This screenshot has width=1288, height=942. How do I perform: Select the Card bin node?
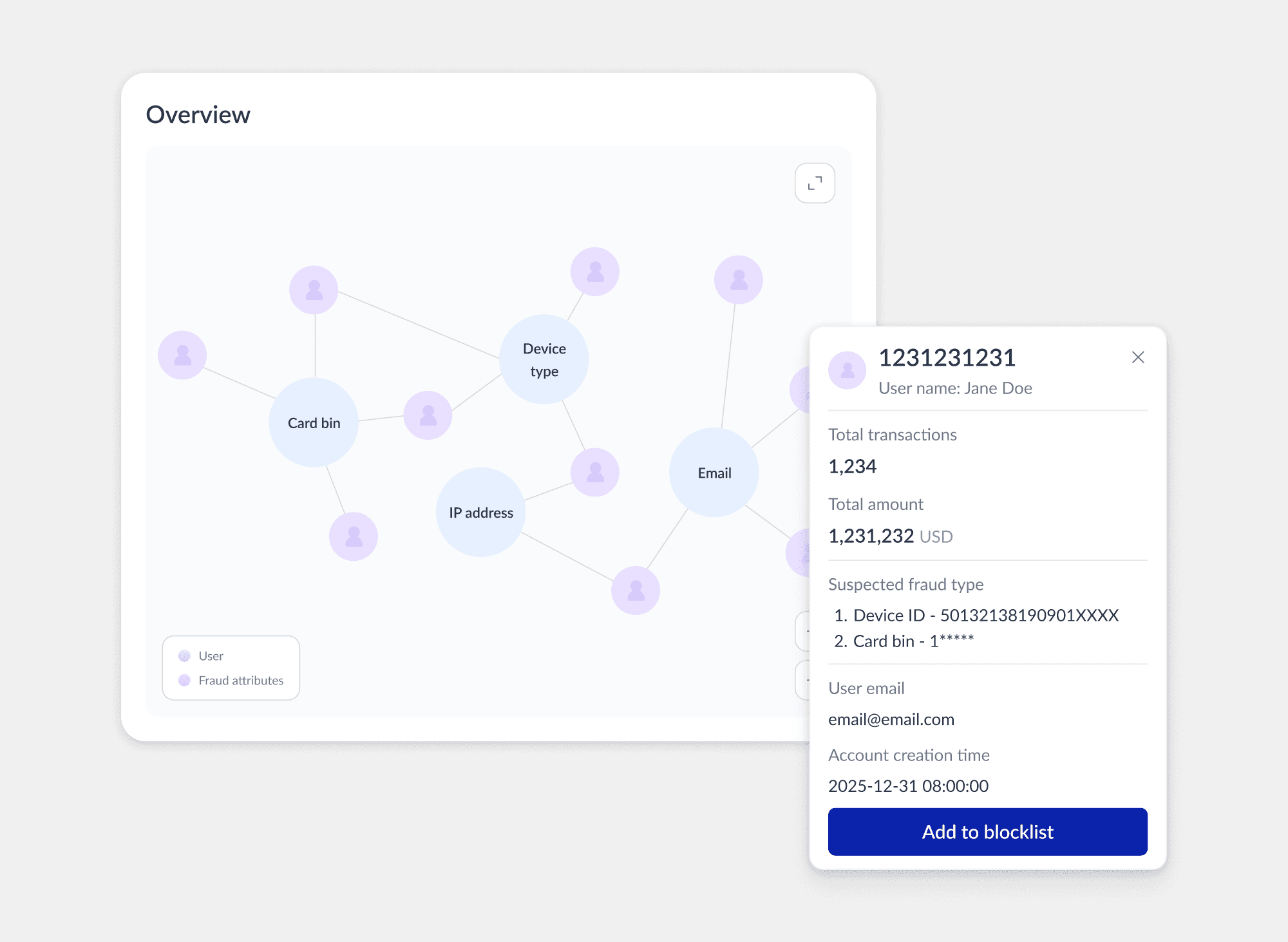pos(314,422)
